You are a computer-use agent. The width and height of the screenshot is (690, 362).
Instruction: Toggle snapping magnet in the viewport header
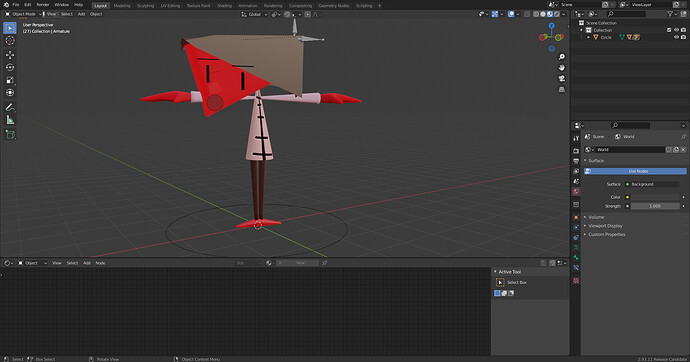[287, 15]
